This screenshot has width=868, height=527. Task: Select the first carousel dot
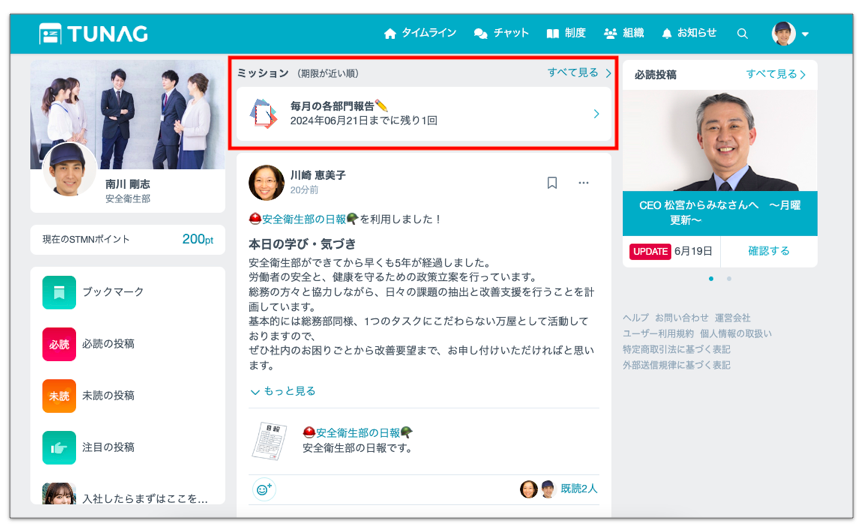click(711, 278)
